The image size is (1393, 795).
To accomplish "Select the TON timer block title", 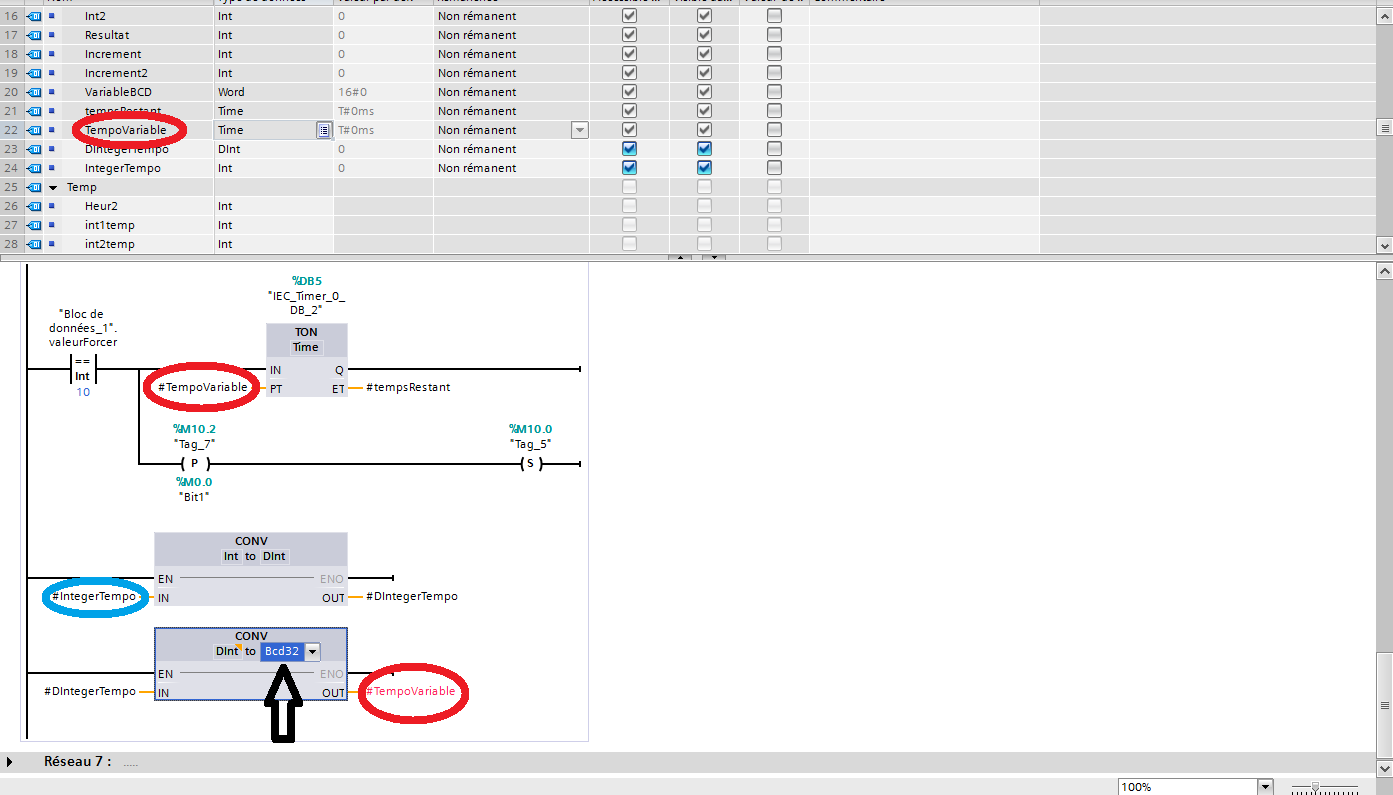I will click(x=306, y=332).
